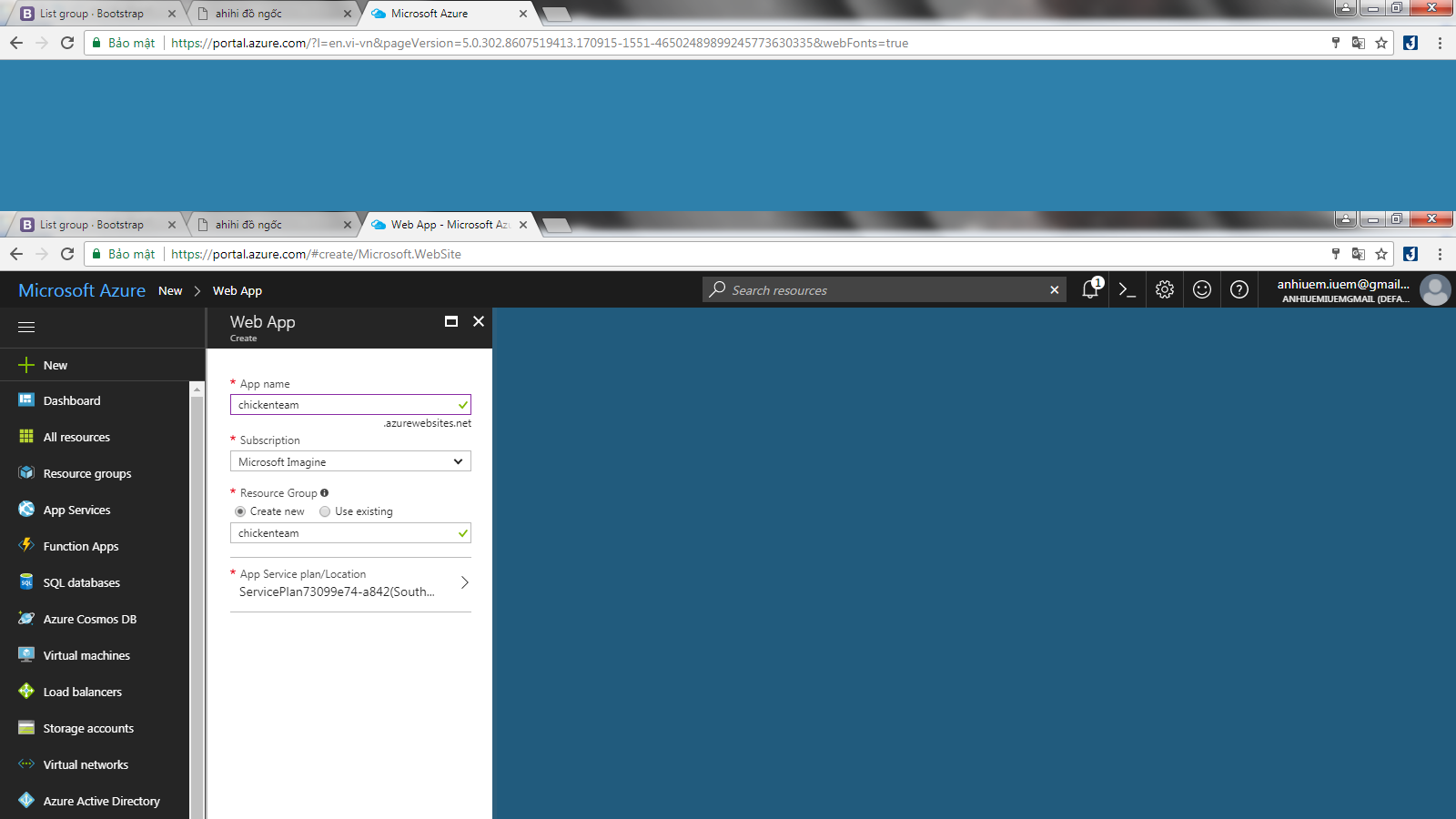Reload the Web App browser page

click(x=67, y=254)
